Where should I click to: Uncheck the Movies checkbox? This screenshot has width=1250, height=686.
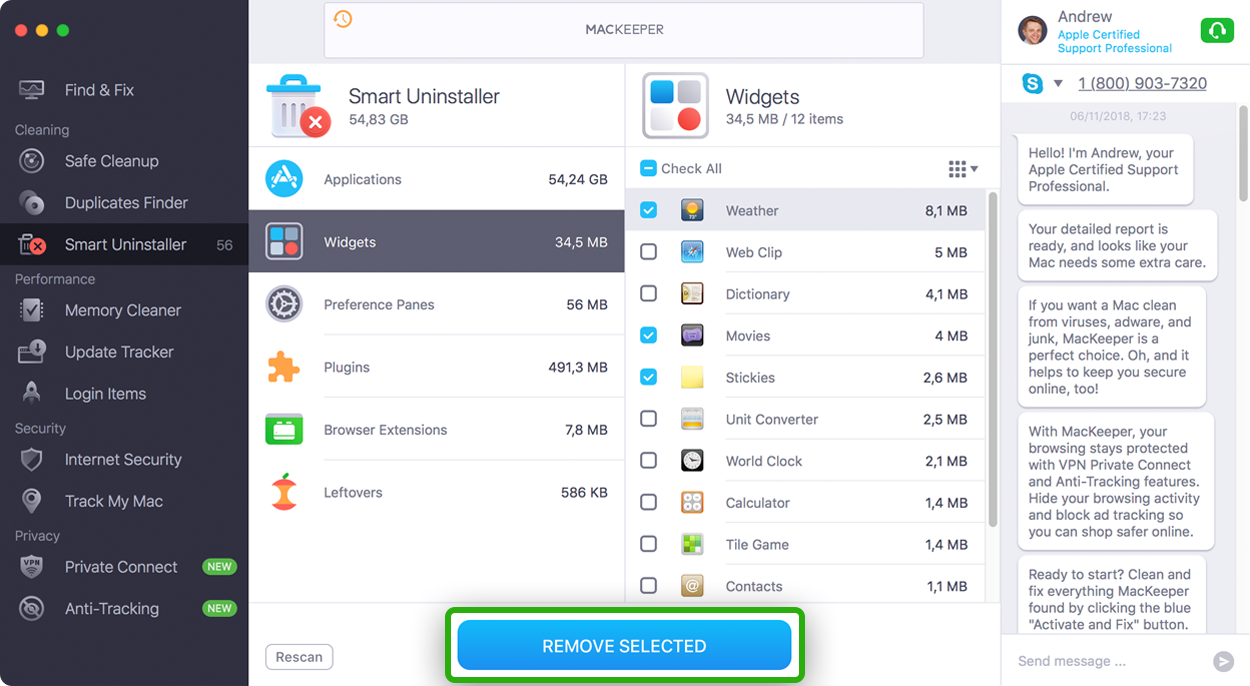[648, 336]
